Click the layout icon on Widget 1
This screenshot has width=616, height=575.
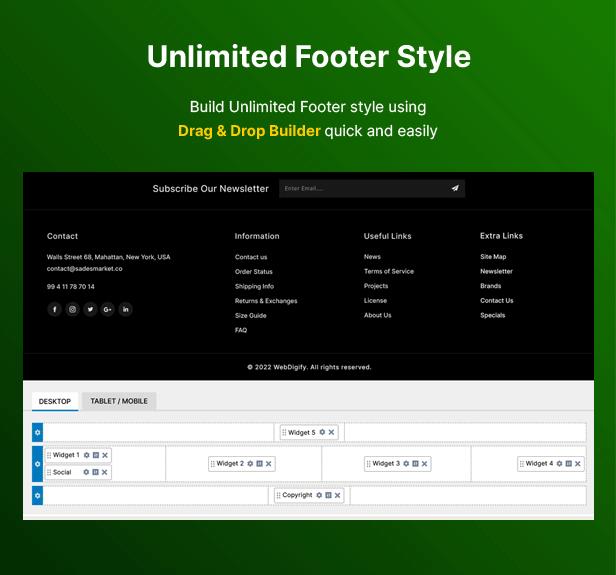(x=96, y=455)
